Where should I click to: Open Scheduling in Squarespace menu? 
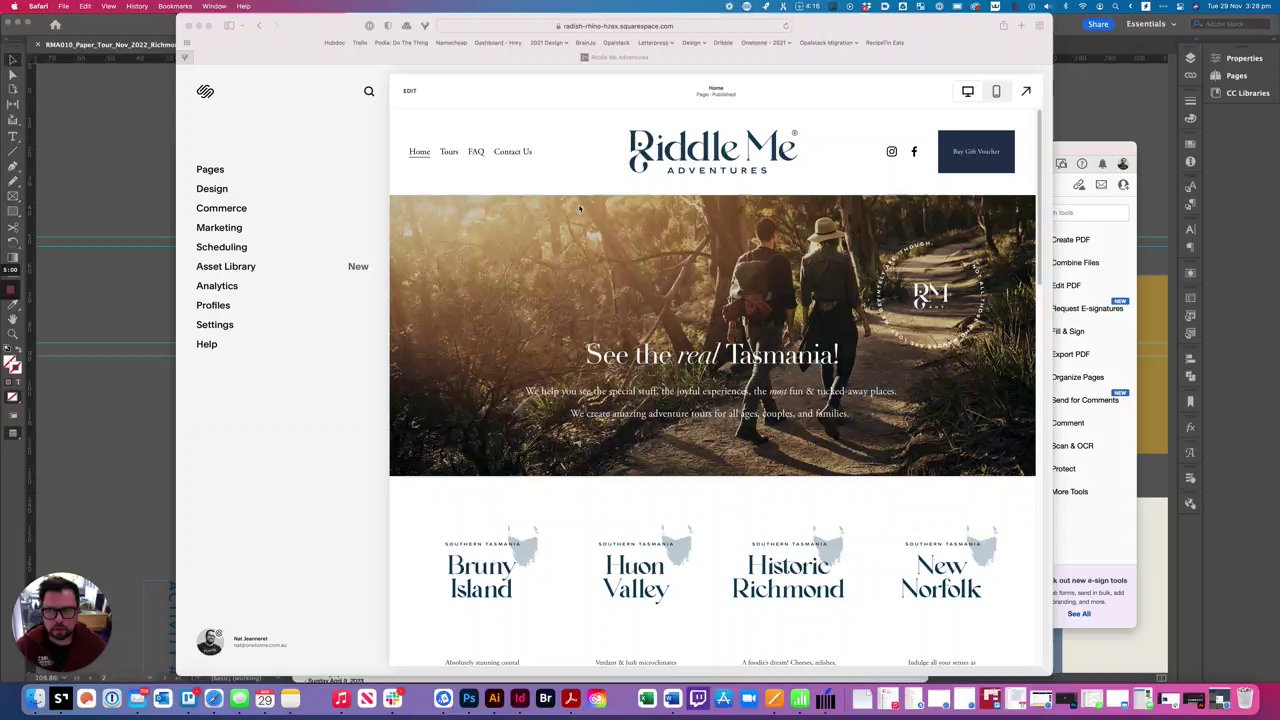(x=221, y=247)
